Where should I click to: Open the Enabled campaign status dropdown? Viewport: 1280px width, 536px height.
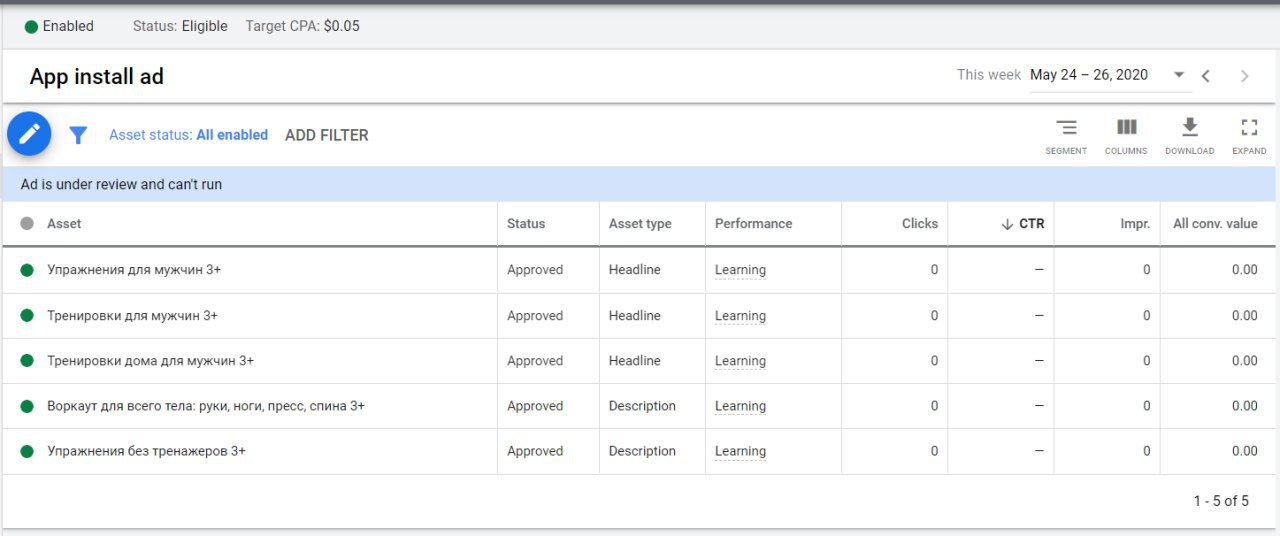(60, 26)
